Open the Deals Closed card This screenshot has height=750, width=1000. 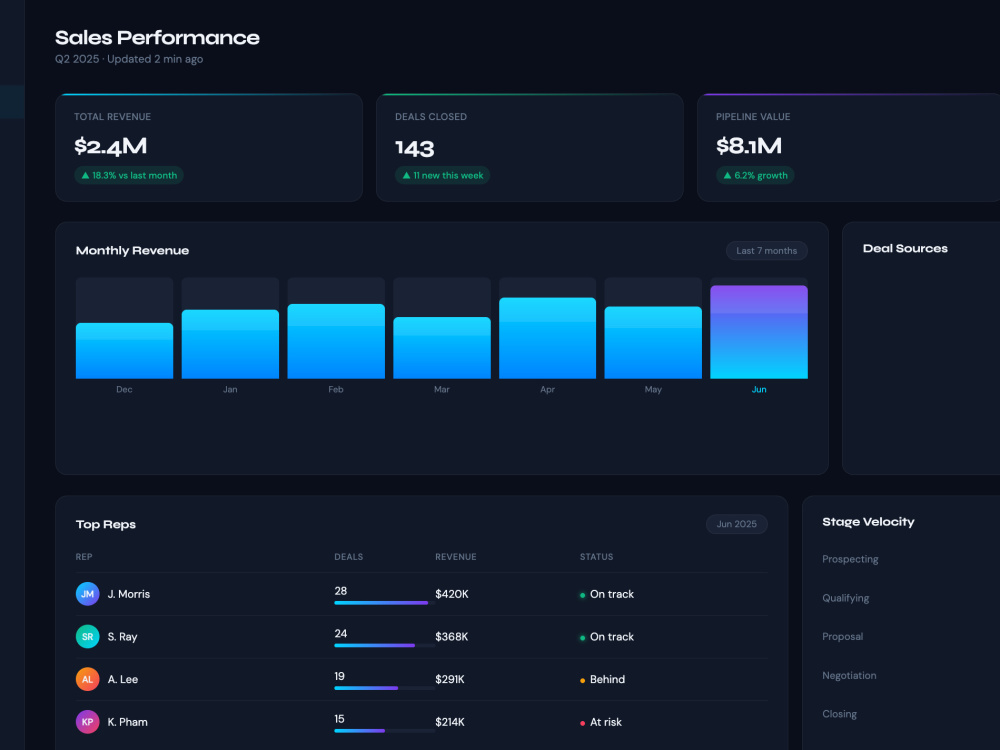point(530,147)
